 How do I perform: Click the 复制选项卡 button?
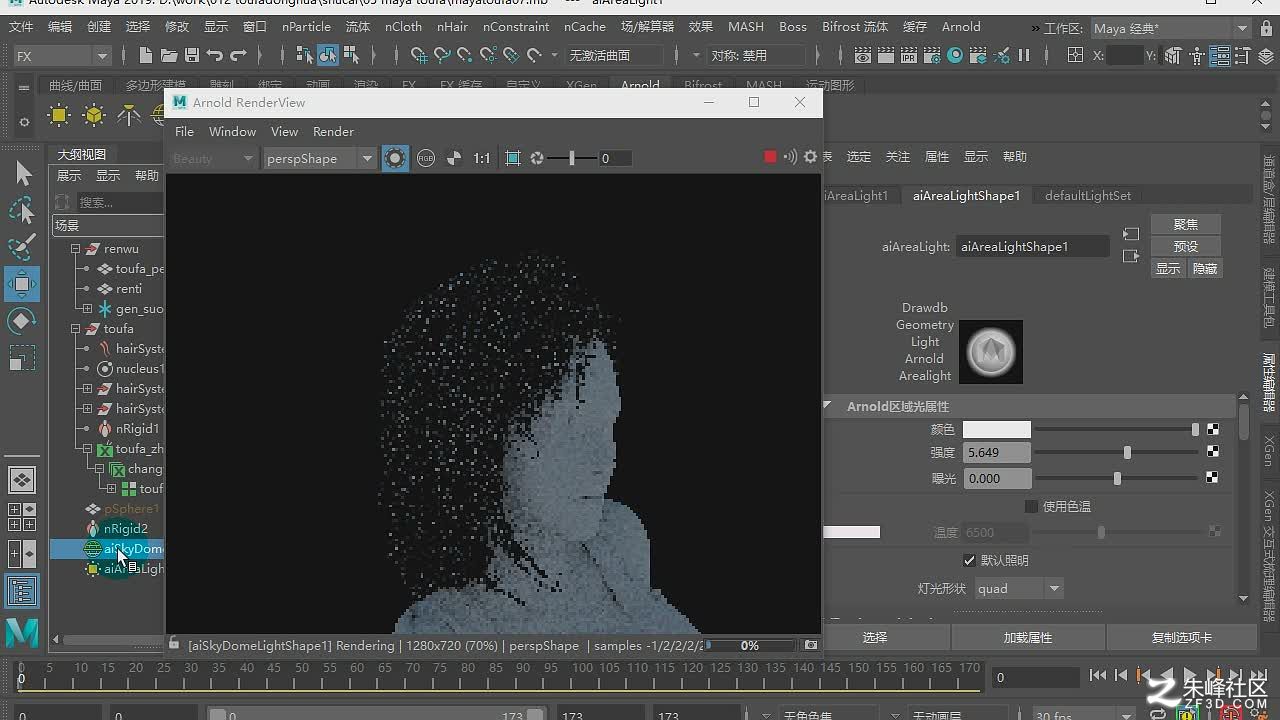(x=1181, y=637)
